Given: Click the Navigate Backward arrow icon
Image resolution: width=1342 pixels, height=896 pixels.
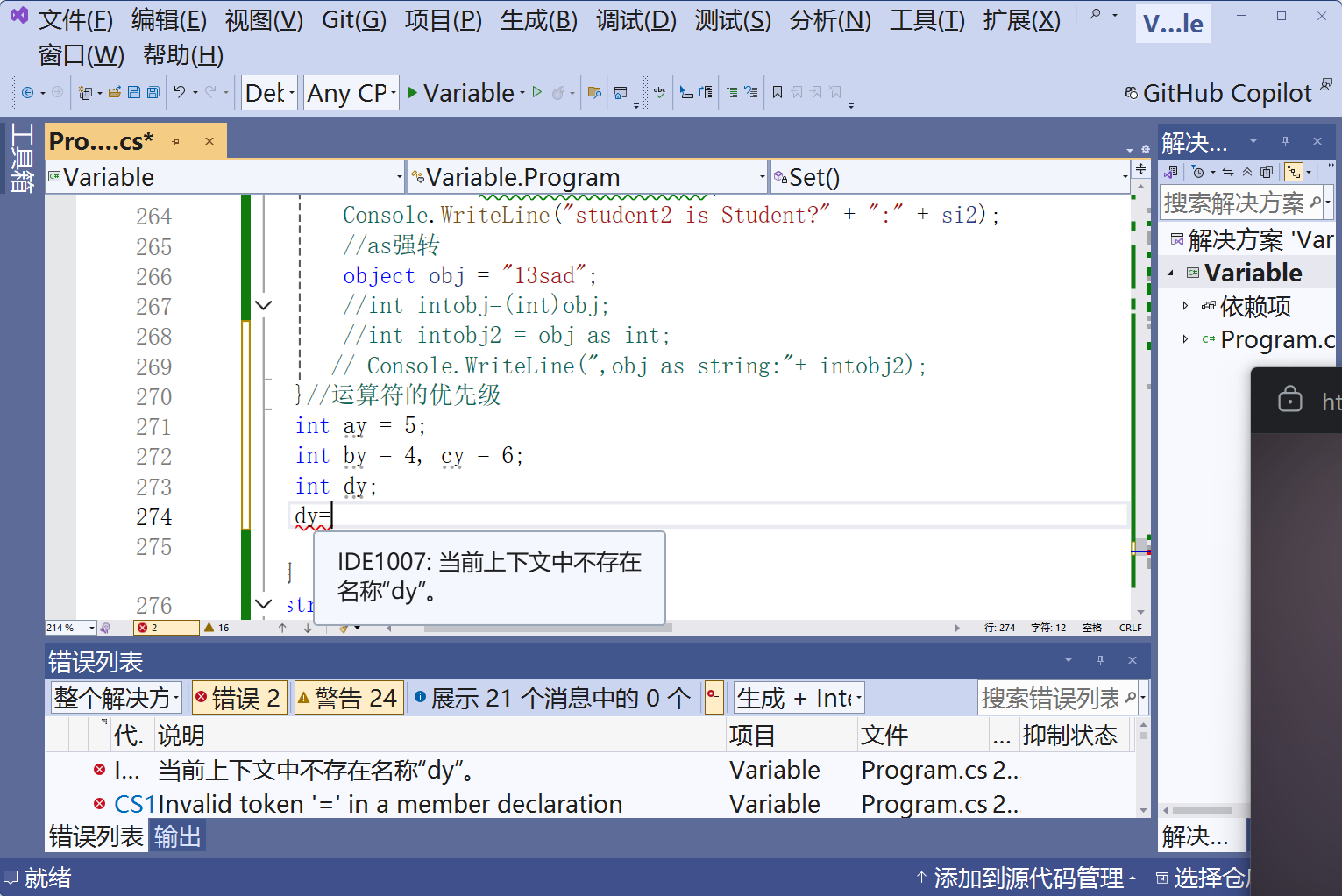Looking at the screenshot, I should [27, 92].
